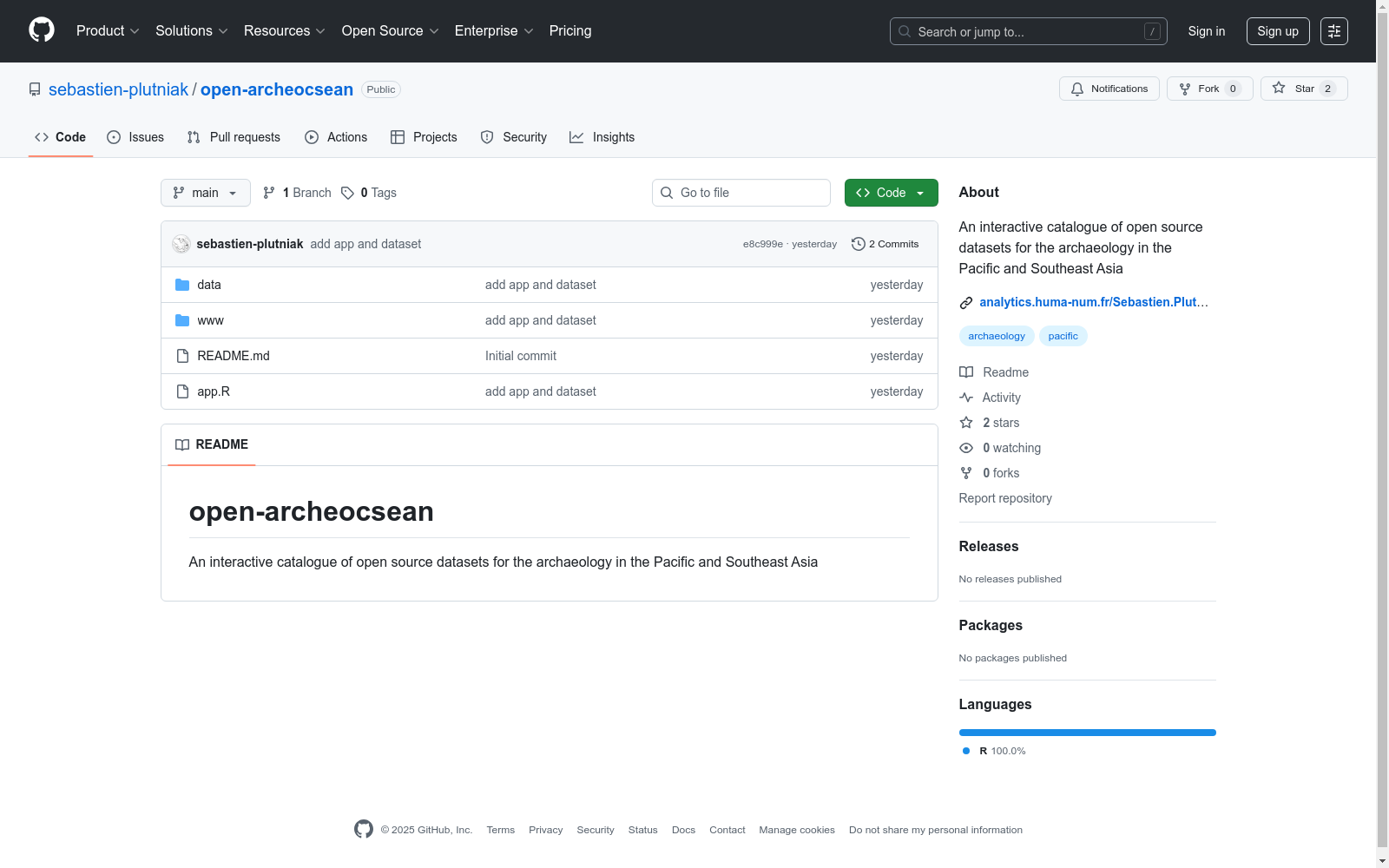Click the data folder icon
This screenshot has height=868, width=1389.
click(x=182, y=285)
